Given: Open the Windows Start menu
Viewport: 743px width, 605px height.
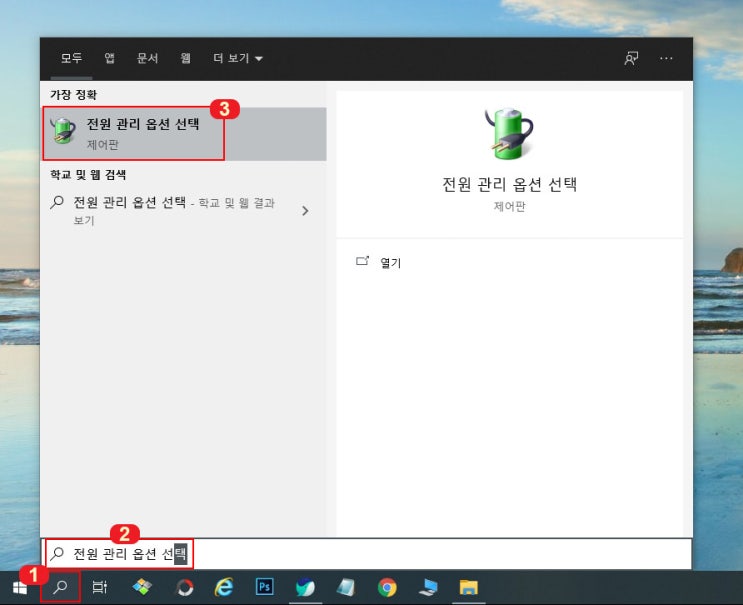Looking at the screenshot, I should (x=19, y=588).
